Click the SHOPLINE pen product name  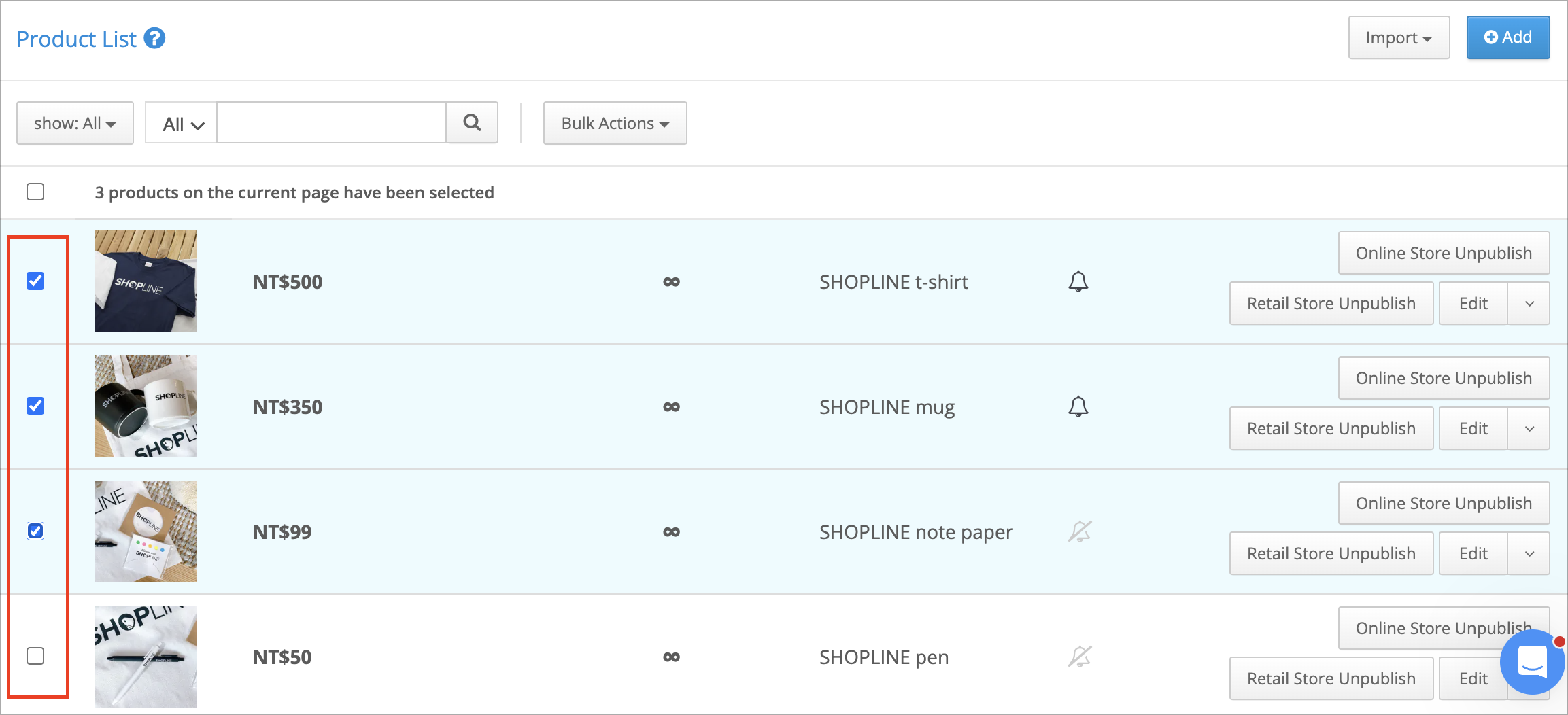[x=884, y=657]
